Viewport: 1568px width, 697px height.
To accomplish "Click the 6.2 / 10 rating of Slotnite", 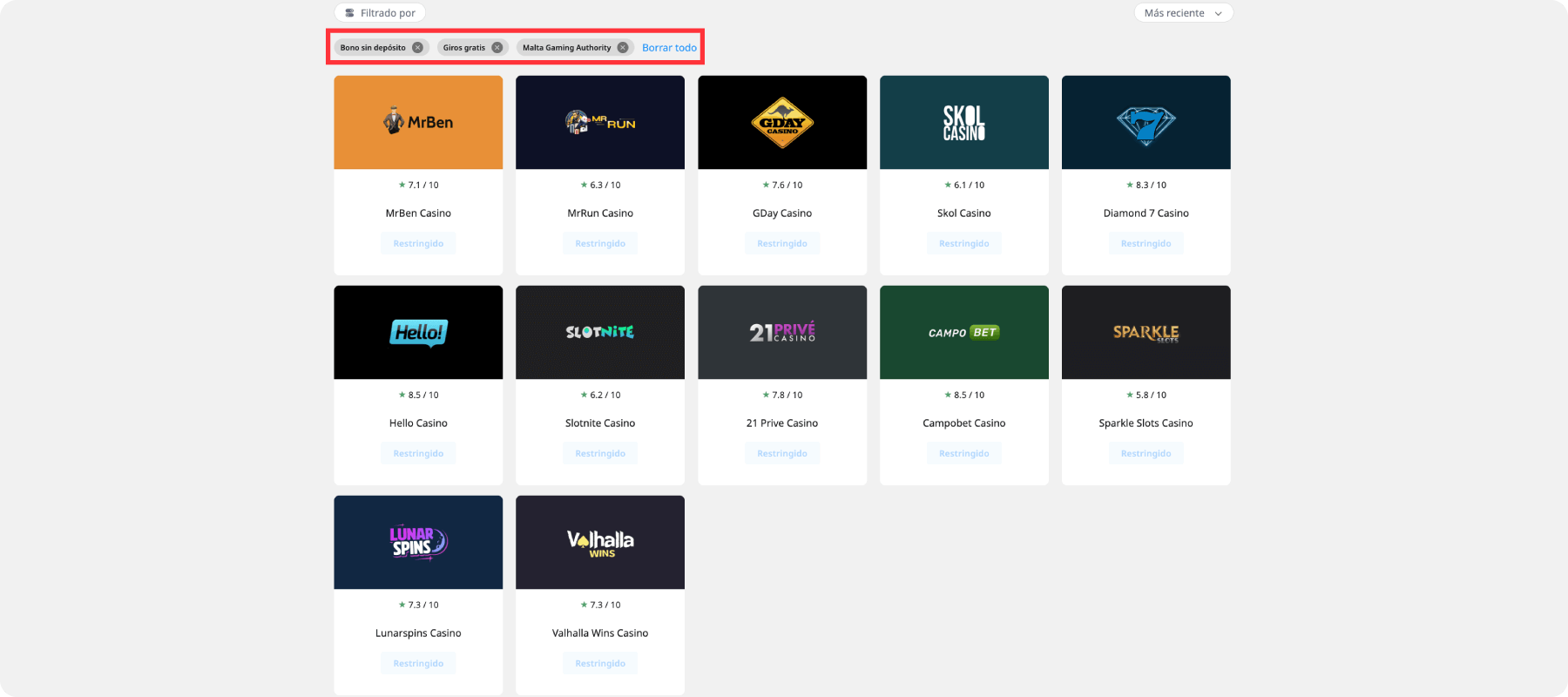I will click(601, 396).
